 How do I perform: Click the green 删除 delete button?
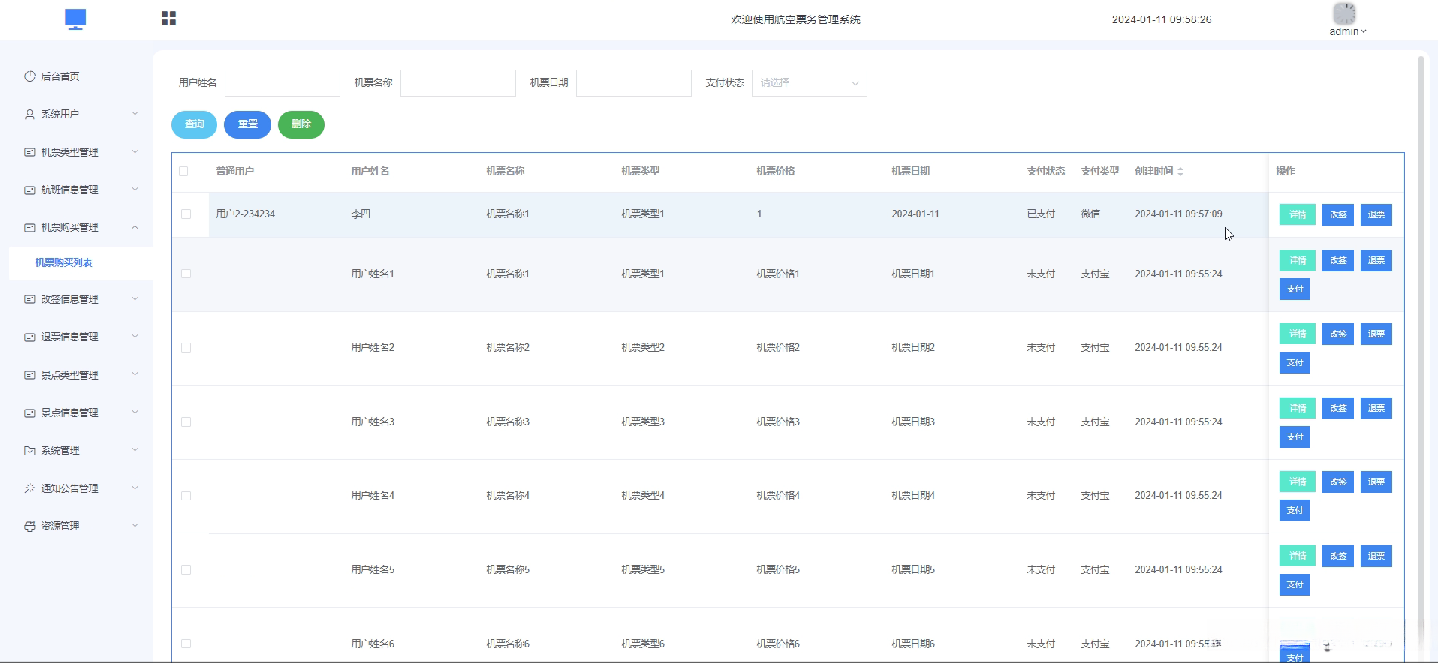(301, 124)
